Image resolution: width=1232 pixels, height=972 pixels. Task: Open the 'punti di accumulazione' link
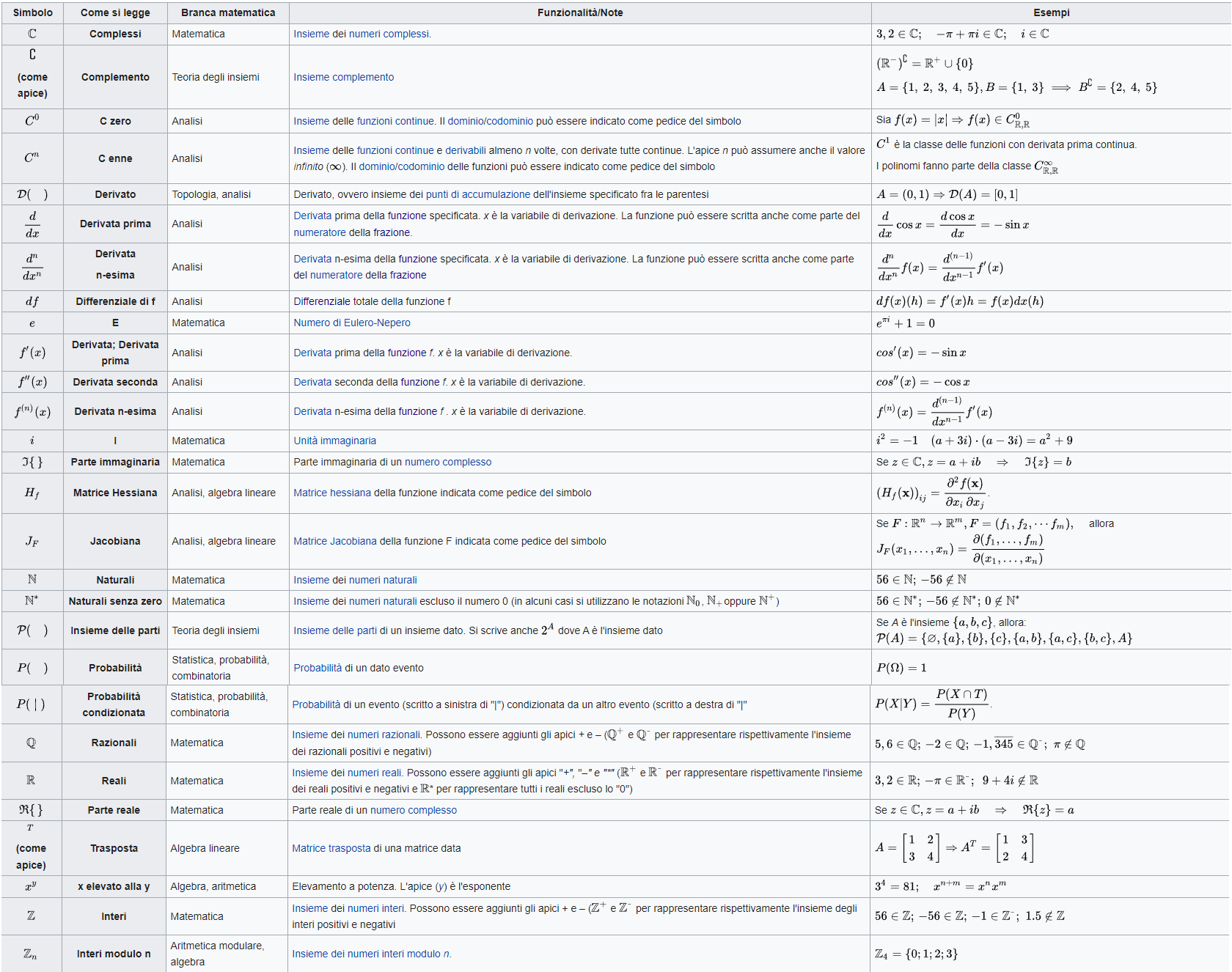(x=478, y=194)
